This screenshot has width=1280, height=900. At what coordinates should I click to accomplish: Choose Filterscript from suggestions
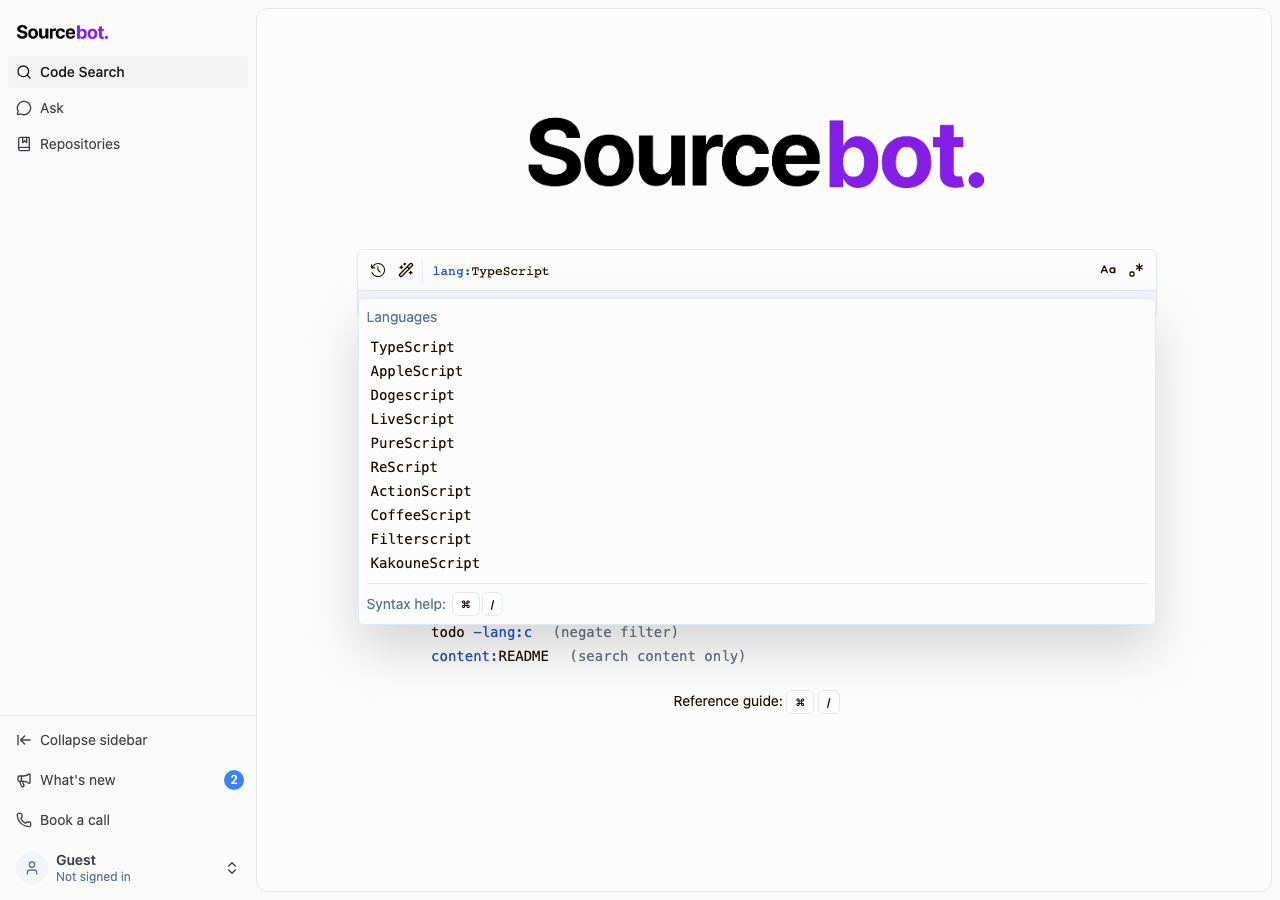(757, 539)
